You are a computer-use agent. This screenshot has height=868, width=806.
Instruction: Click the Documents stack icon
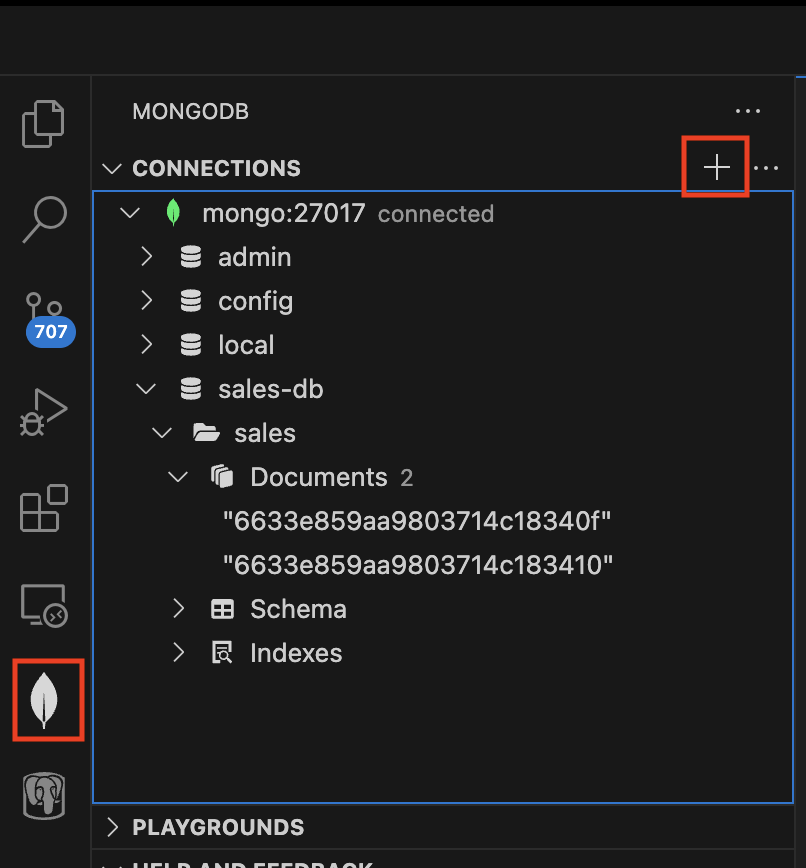[222, 477]
